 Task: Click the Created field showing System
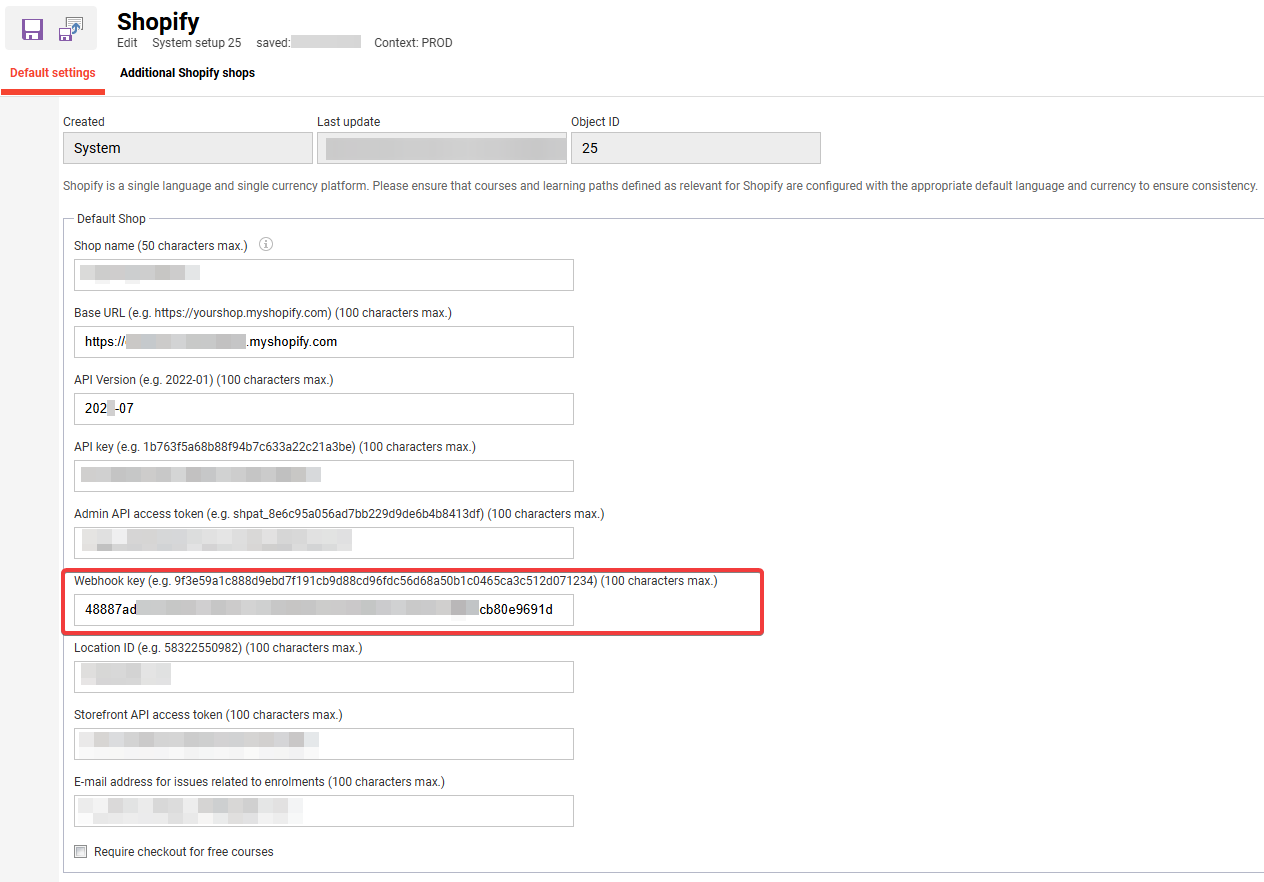coord(187,147)
